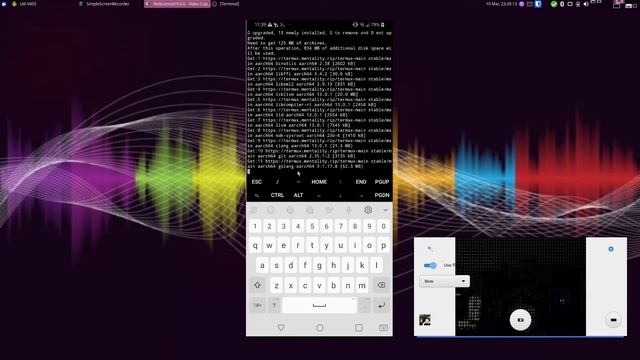
Task: Tap the PGDN key in Termux extra keys
Action: click(x=382, y=196)
